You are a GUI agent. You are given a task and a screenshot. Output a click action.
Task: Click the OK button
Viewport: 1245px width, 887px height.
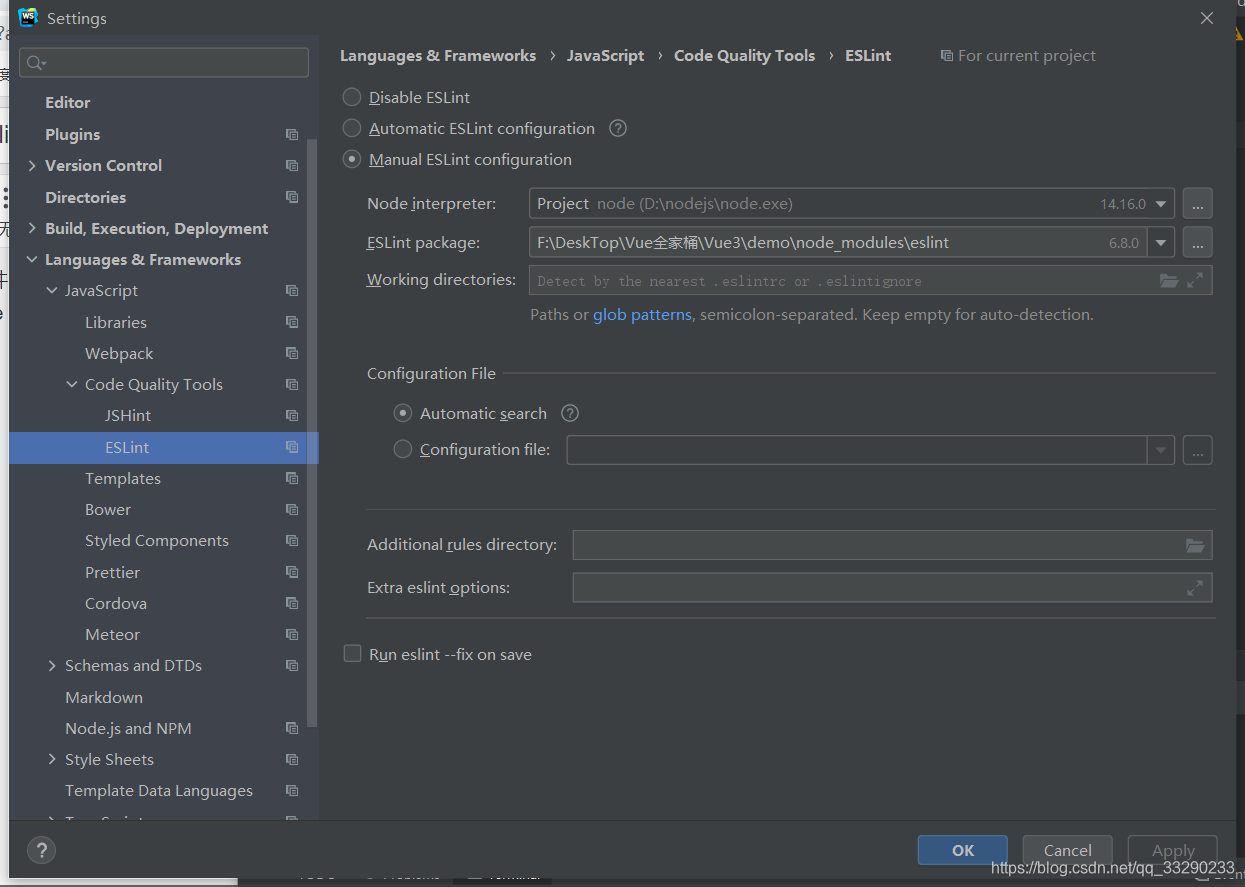point(963,850)
